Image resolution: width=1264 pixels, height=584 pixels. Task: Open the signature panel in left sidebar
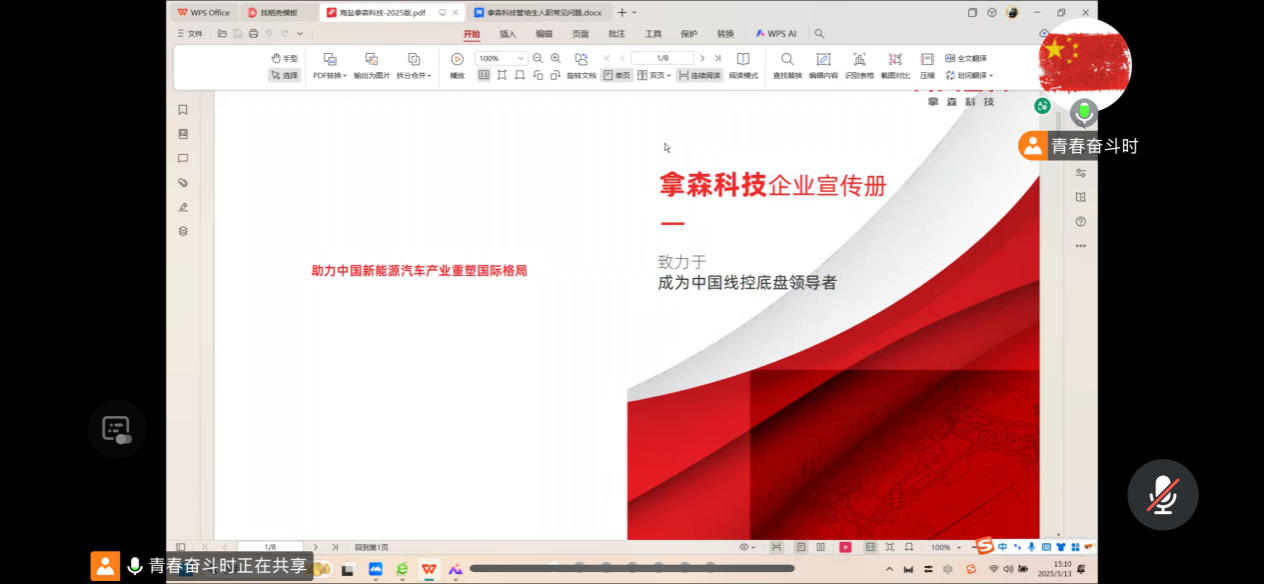click(183, 207)
